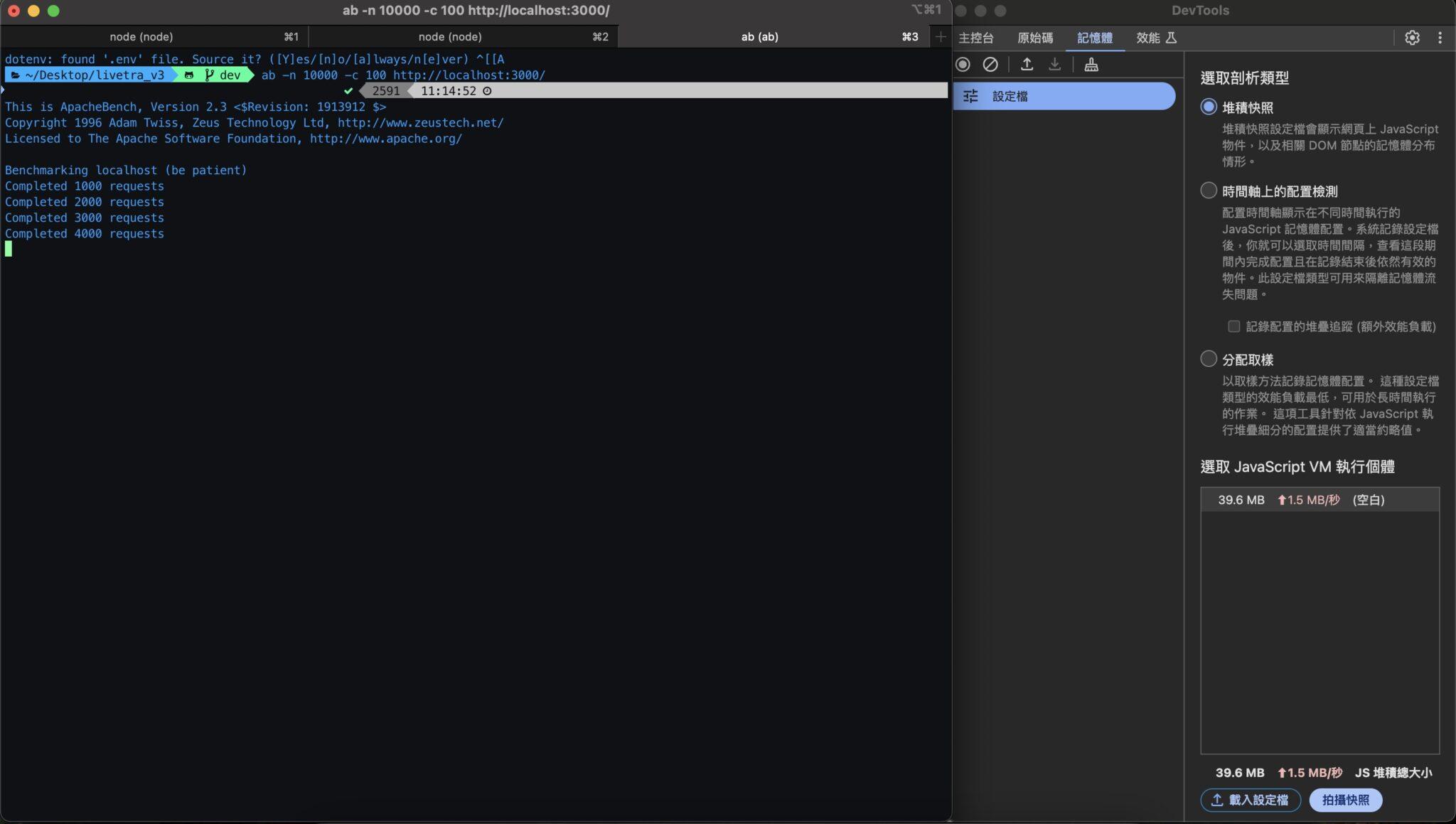Image resolution: width=1456 pixels, height=824 pixels.
Task: Click the collect garbage broom icon
Action: pyautogui.click(x=1091, y=65)
